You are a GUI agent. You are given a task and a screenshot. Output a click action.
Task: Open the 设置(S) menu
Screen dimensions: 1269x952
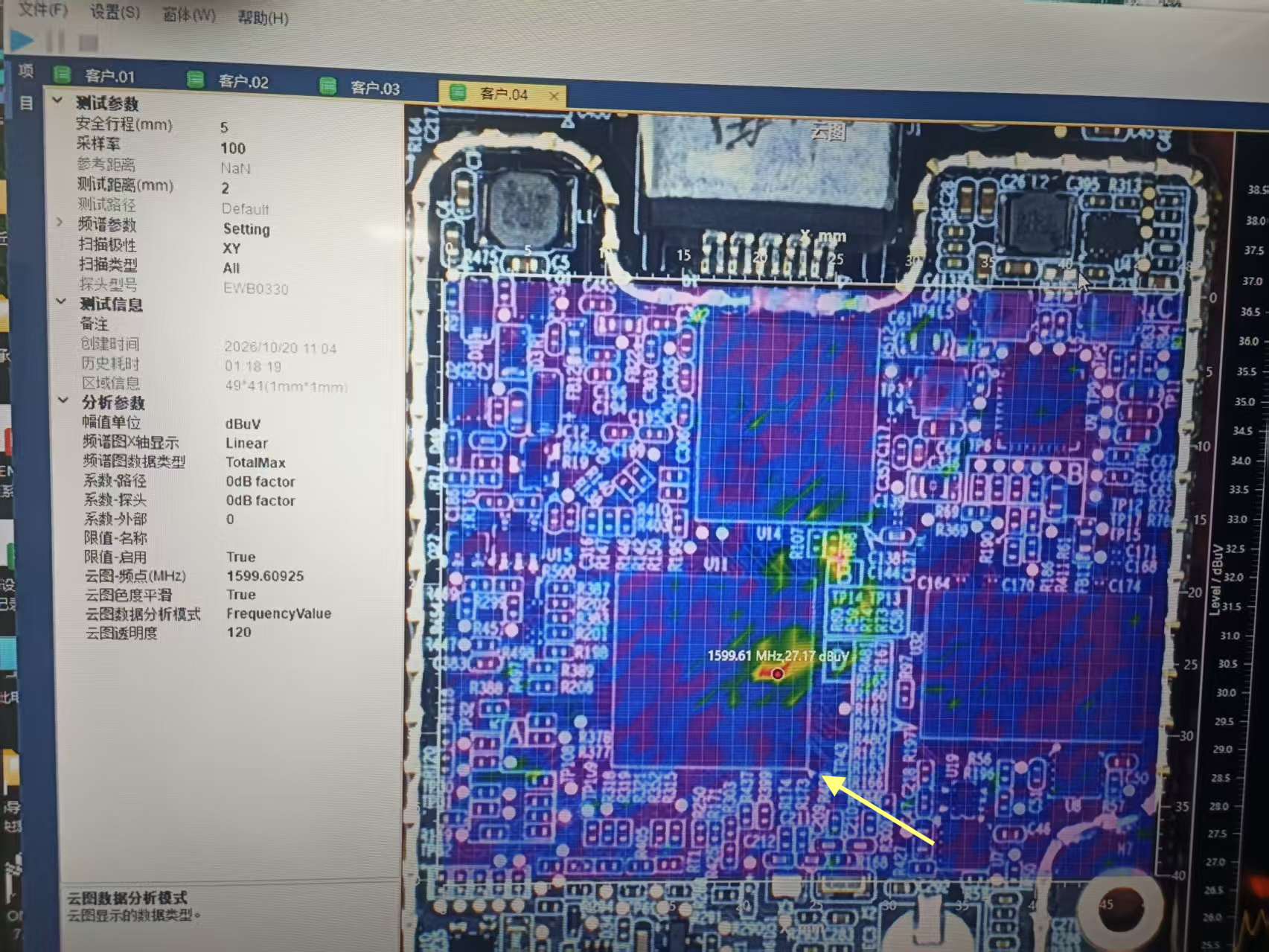[x=115, y=13]
